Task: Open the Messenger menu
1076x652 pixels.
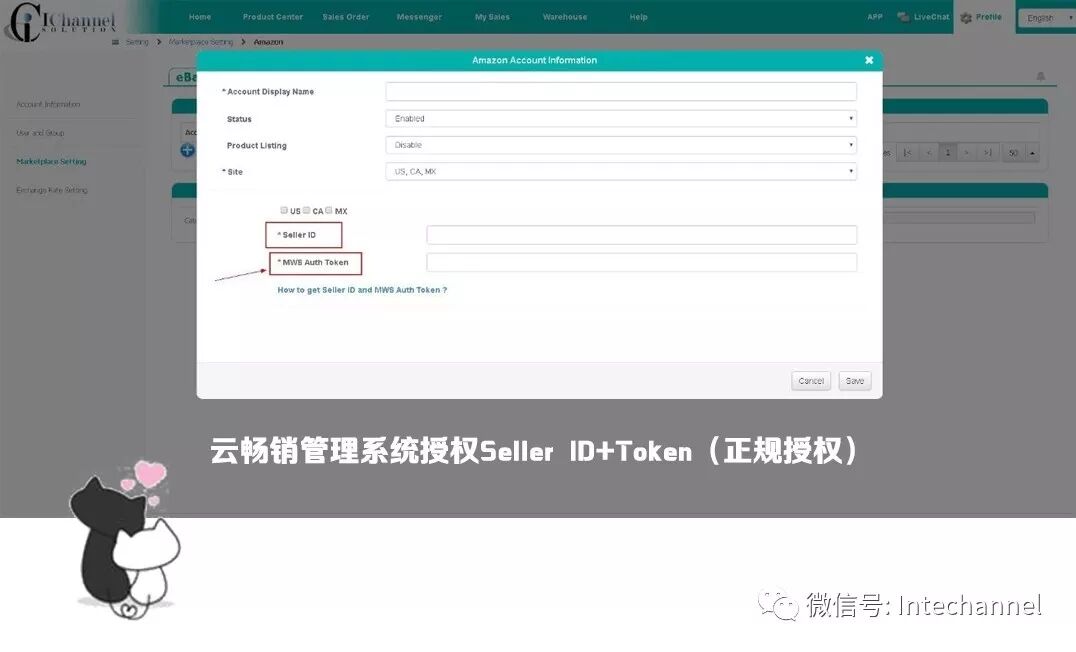Action: [419, 17]
